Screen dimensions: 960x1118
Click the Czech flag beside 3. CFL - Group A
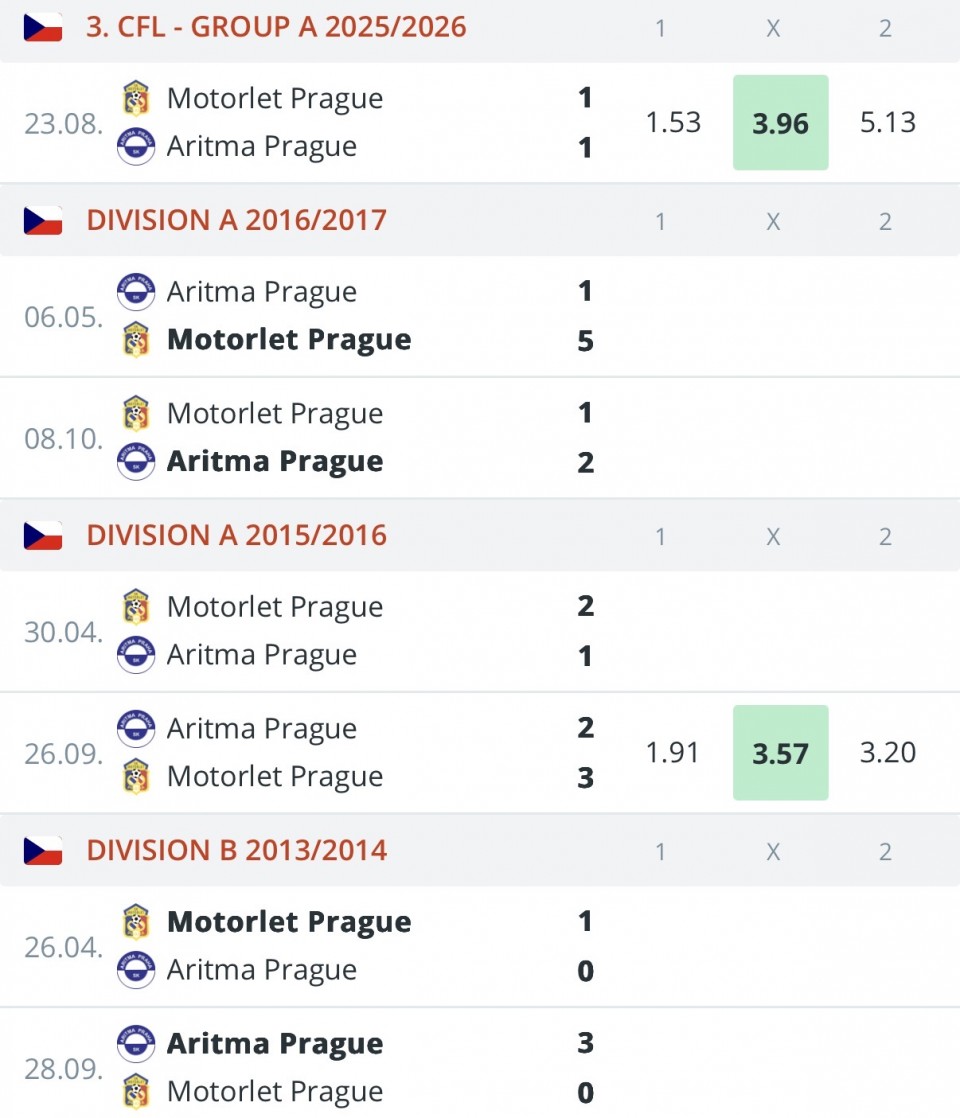(x=43, y=27)
